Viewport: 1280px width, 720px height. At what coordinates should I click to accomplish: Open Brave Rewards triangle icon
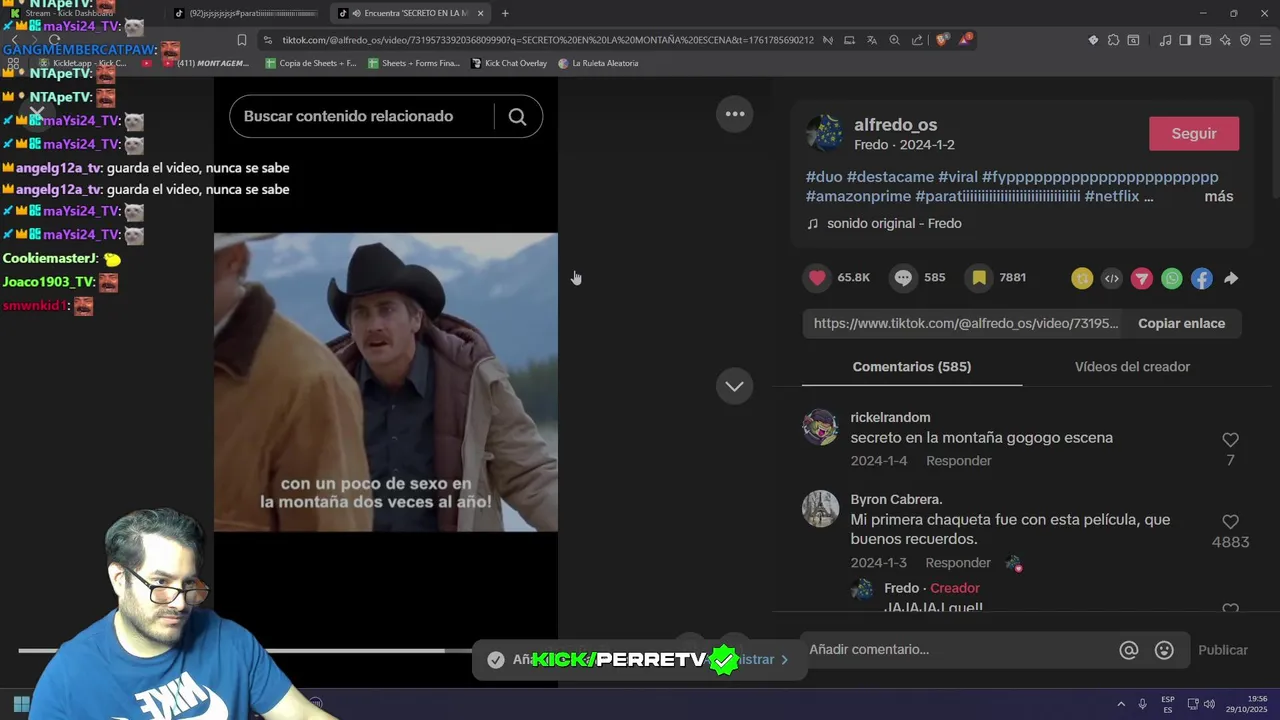coord(965,40)
